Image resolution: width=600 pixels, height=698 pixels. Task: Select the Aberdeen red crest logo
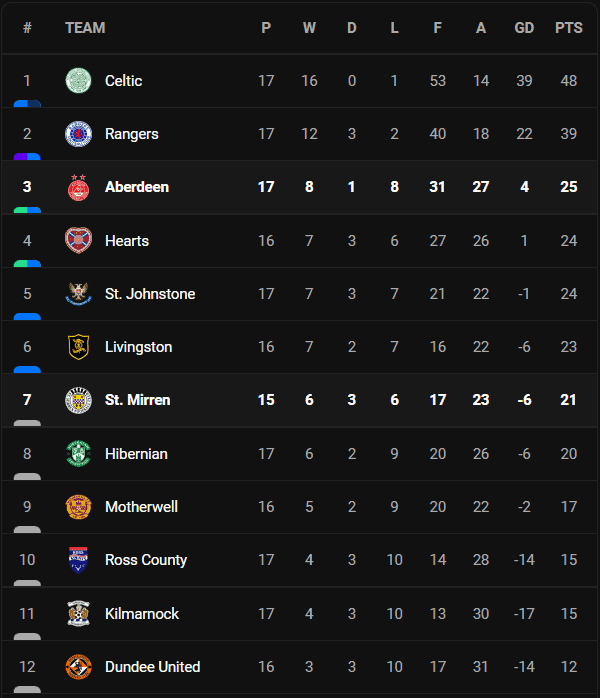click(x=78, y=187)
